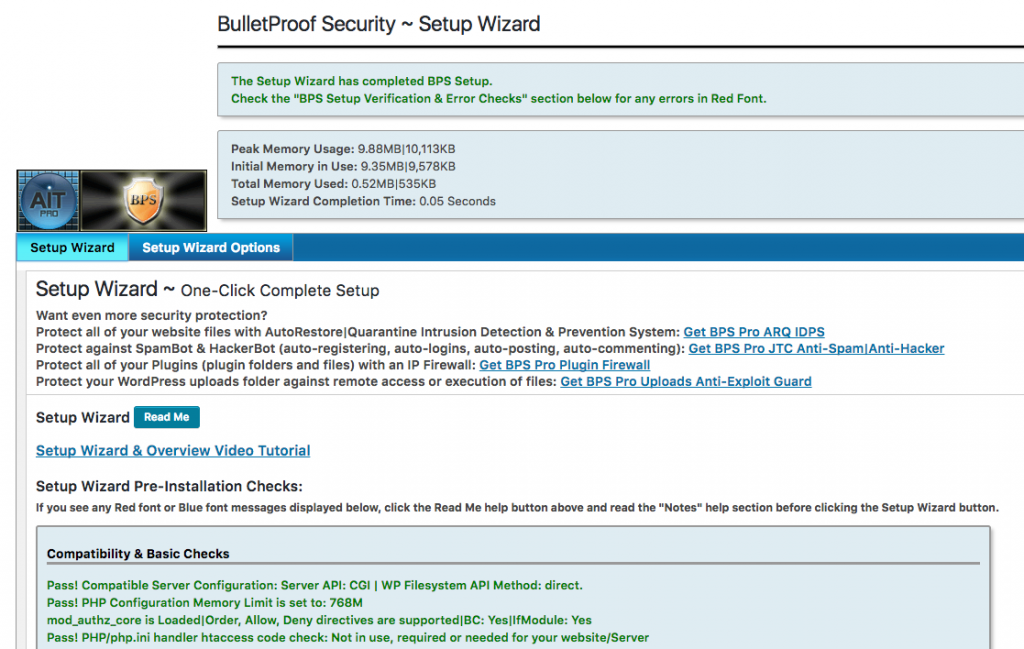Click the Compatibility & Basic Checks header
The width and height of the screenshot is (1024, 649).
[138, 554]
